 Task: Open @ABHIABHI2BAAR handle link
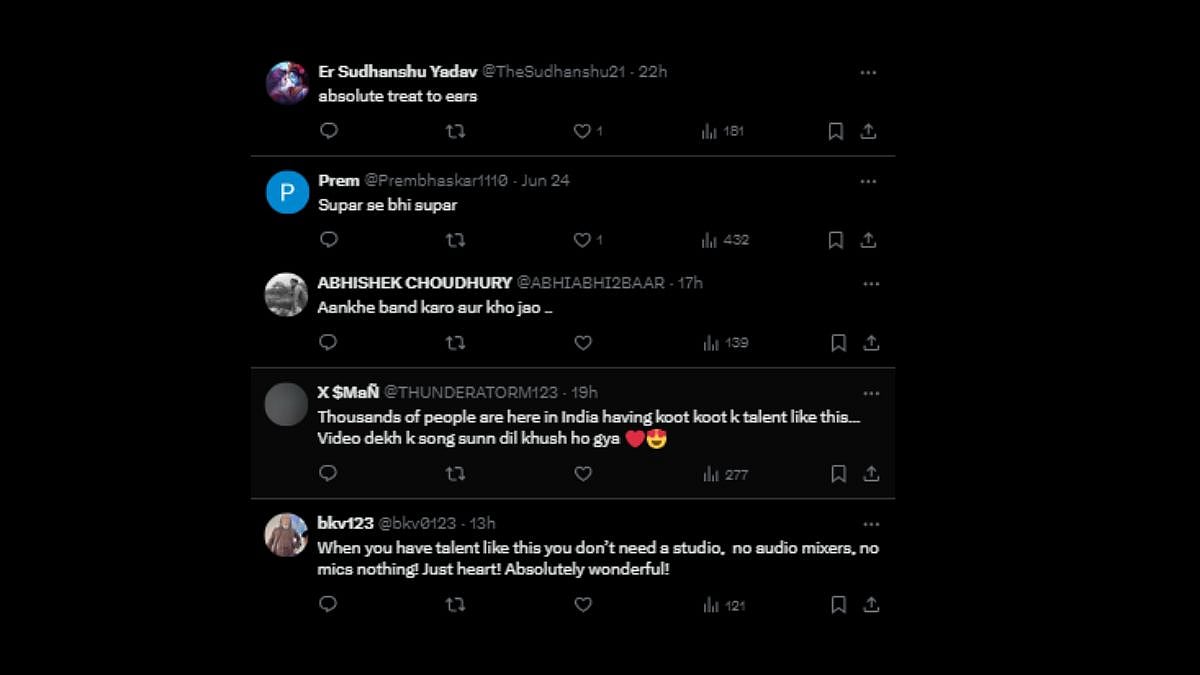point(590,283)
